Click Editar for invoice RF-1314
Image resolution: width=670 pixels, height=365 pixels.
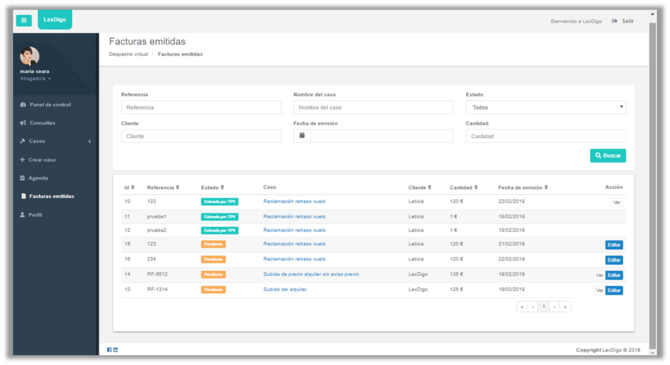pos(614,291)
